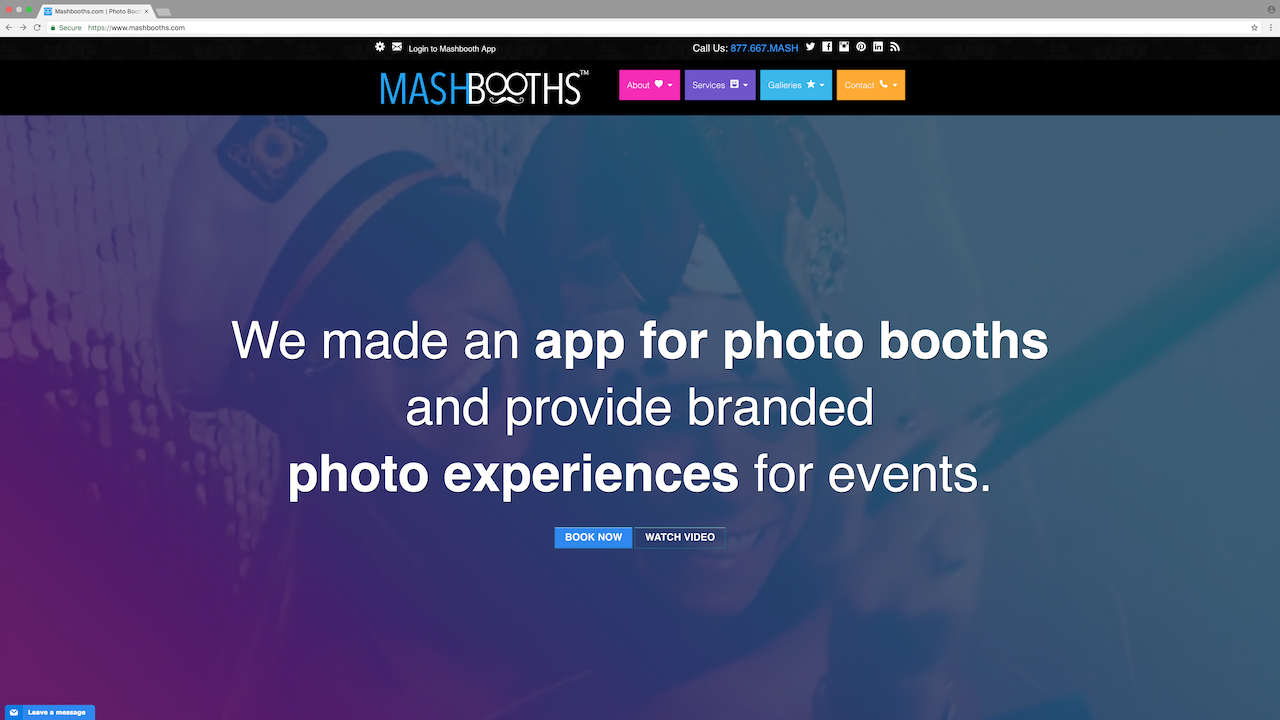The image size is (1280, 720).
Task: Click the browser address bar
Action: [x=640, y=28]
